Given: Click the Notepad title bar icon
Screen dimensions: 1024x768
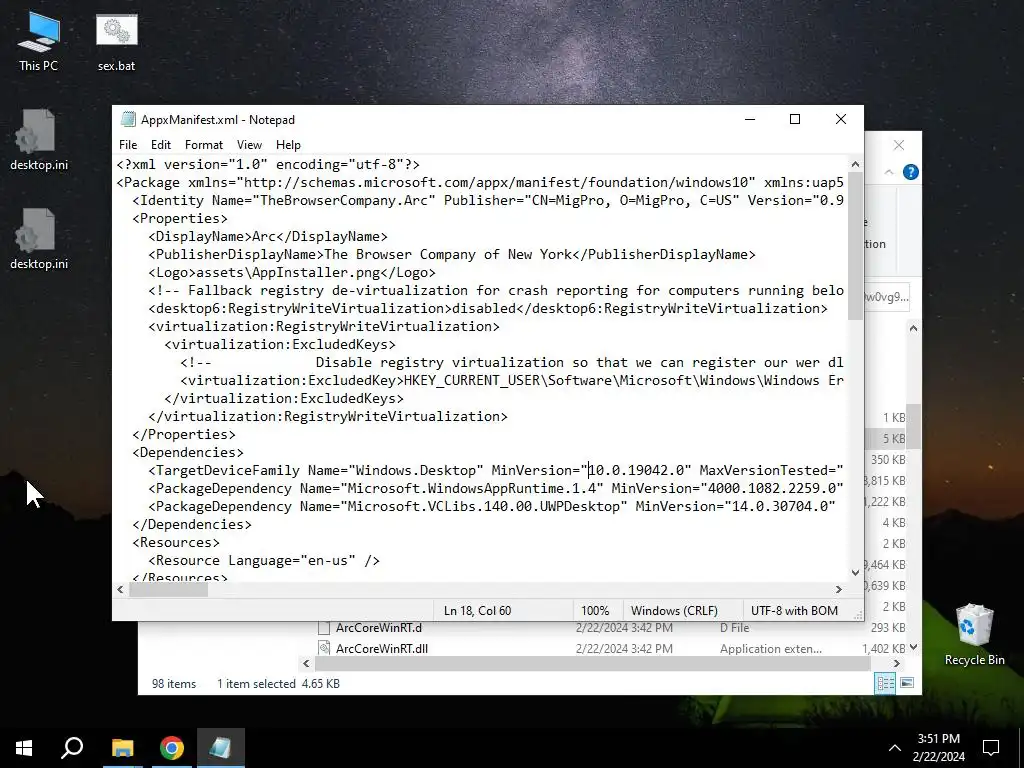Looking at the screenshot, I should point(128,120).
